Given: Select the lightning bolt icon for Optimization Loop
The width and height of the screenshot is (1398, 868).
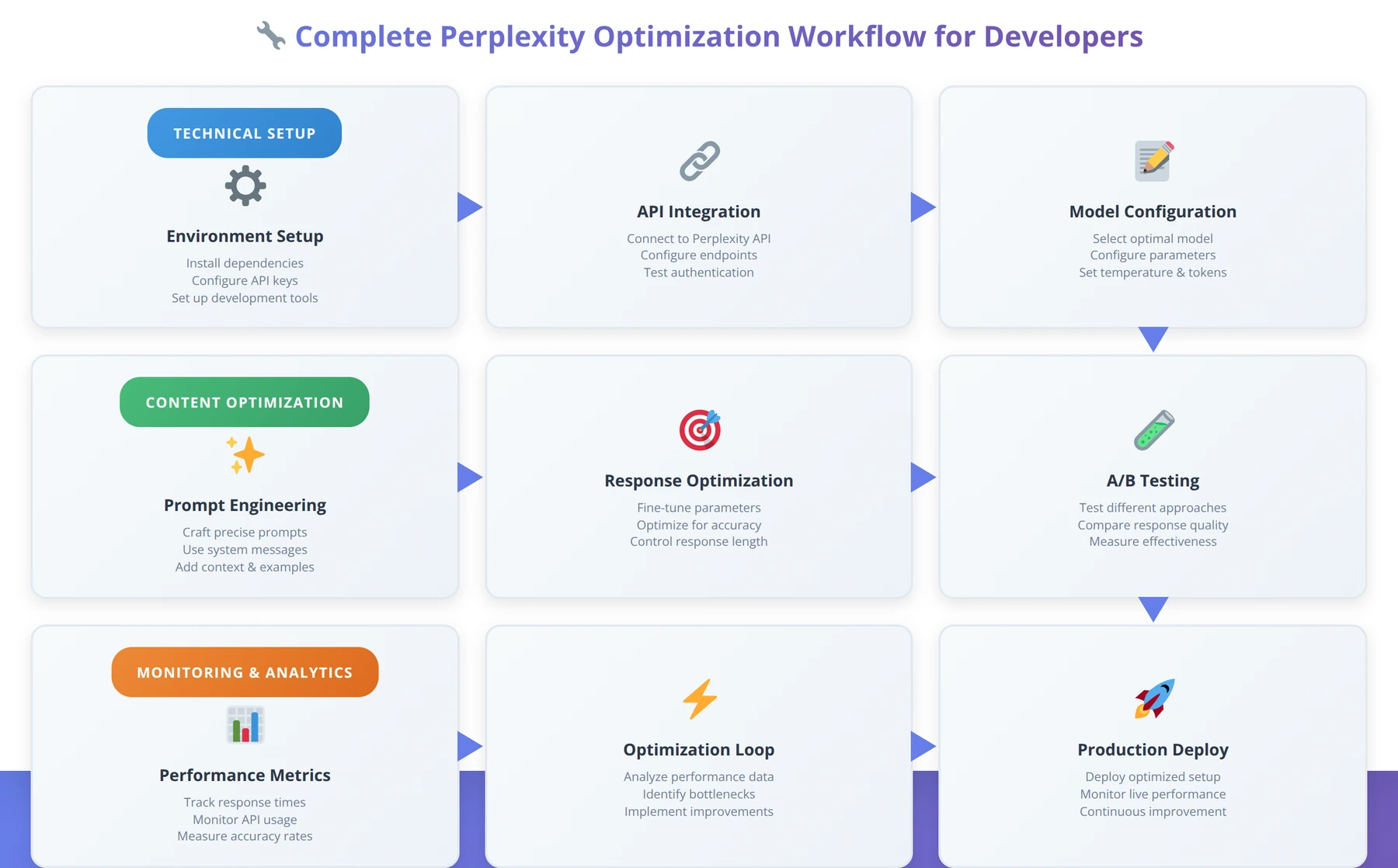Looking at the screenshot, I should (x=700, y=699).
